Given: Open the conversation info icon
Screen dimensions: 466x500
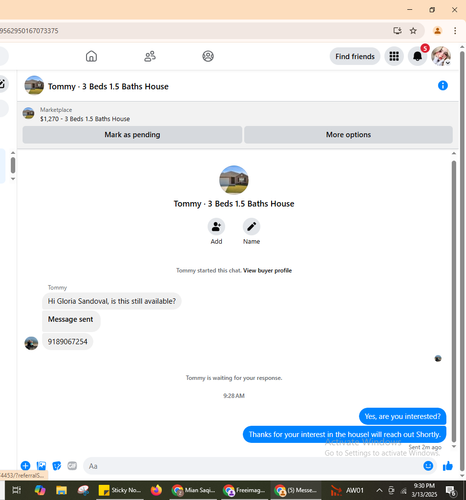Looking at the screenshot, I should coord(443,86).
